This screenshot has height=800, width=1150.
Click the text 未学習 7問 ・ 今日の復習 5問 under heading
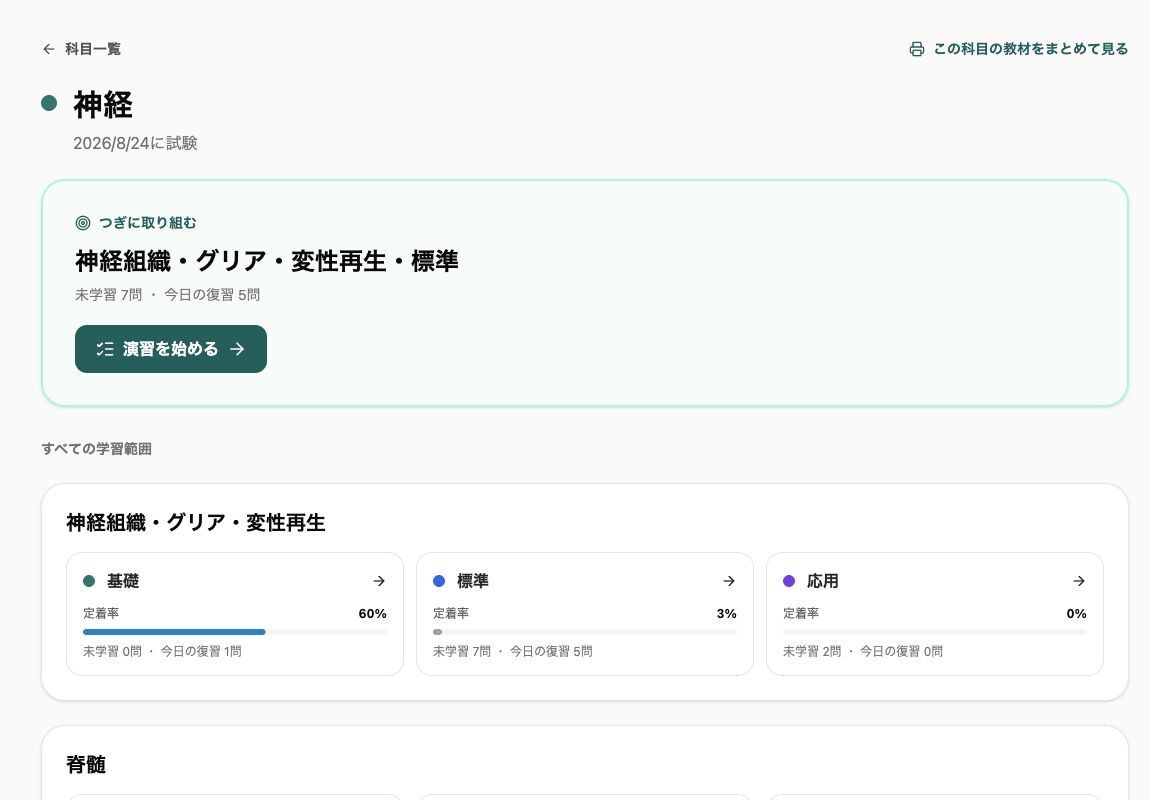167,295
